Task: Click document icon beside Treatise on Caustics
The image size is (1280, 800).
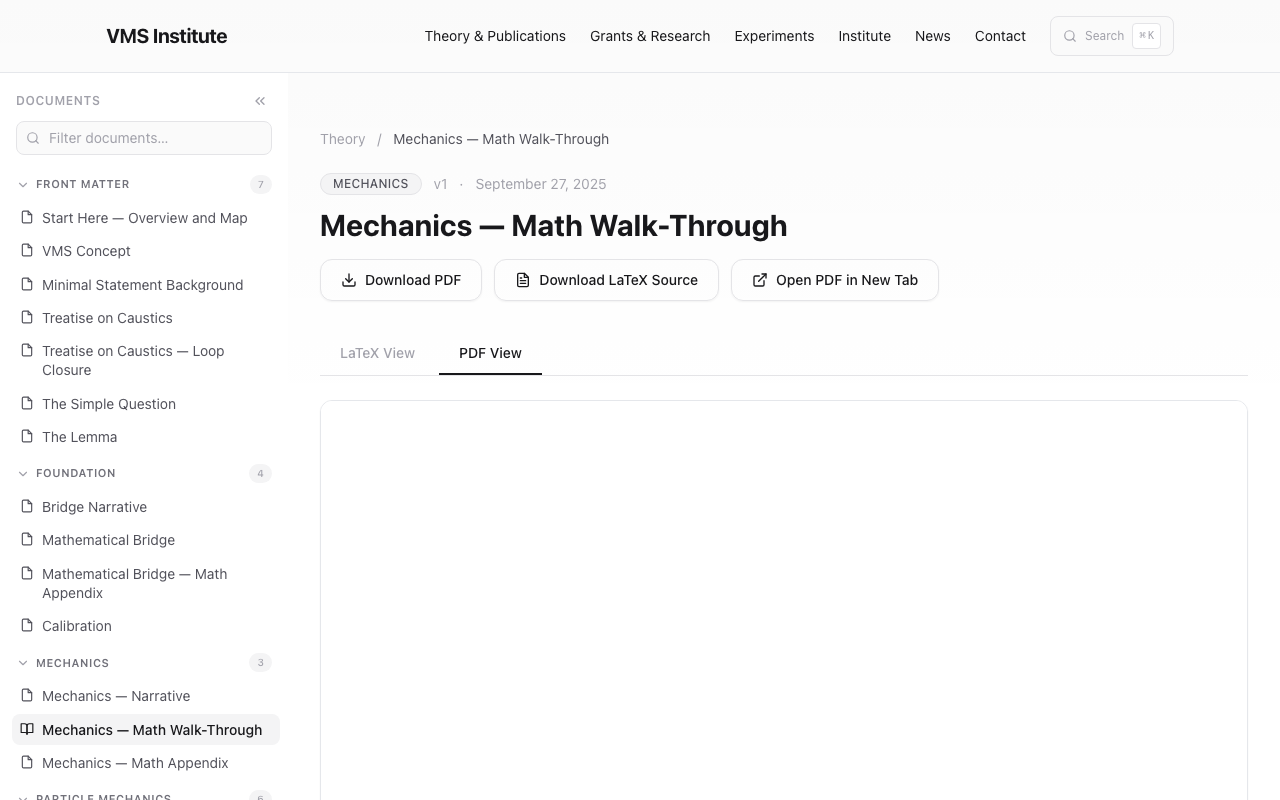Action: [x=27, y=317]
